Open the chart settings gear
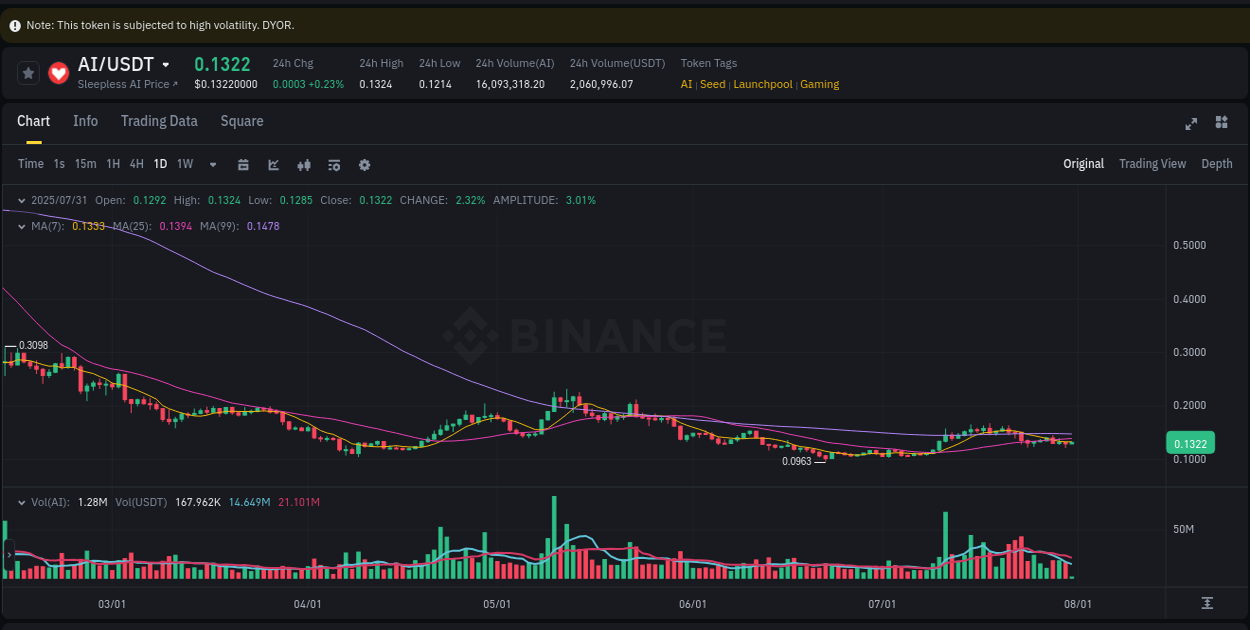Image resolution: width=1250 pixels, height=630 pixels. point(364,164)
